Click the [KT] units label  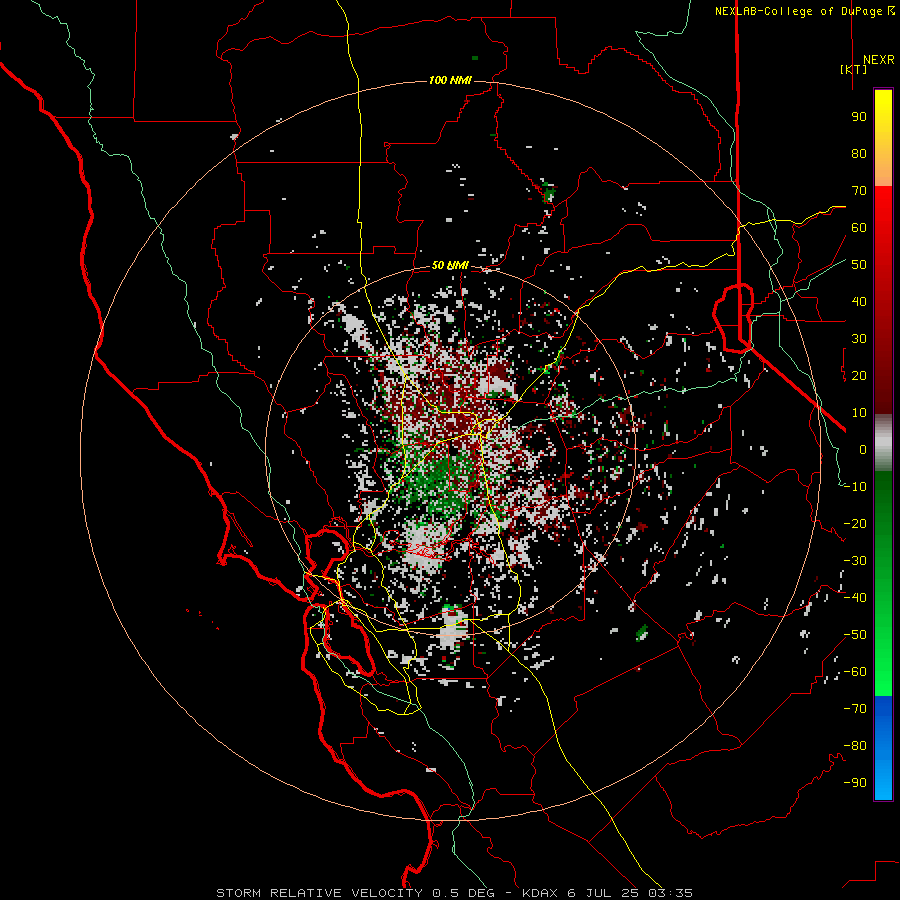point(853,69)
